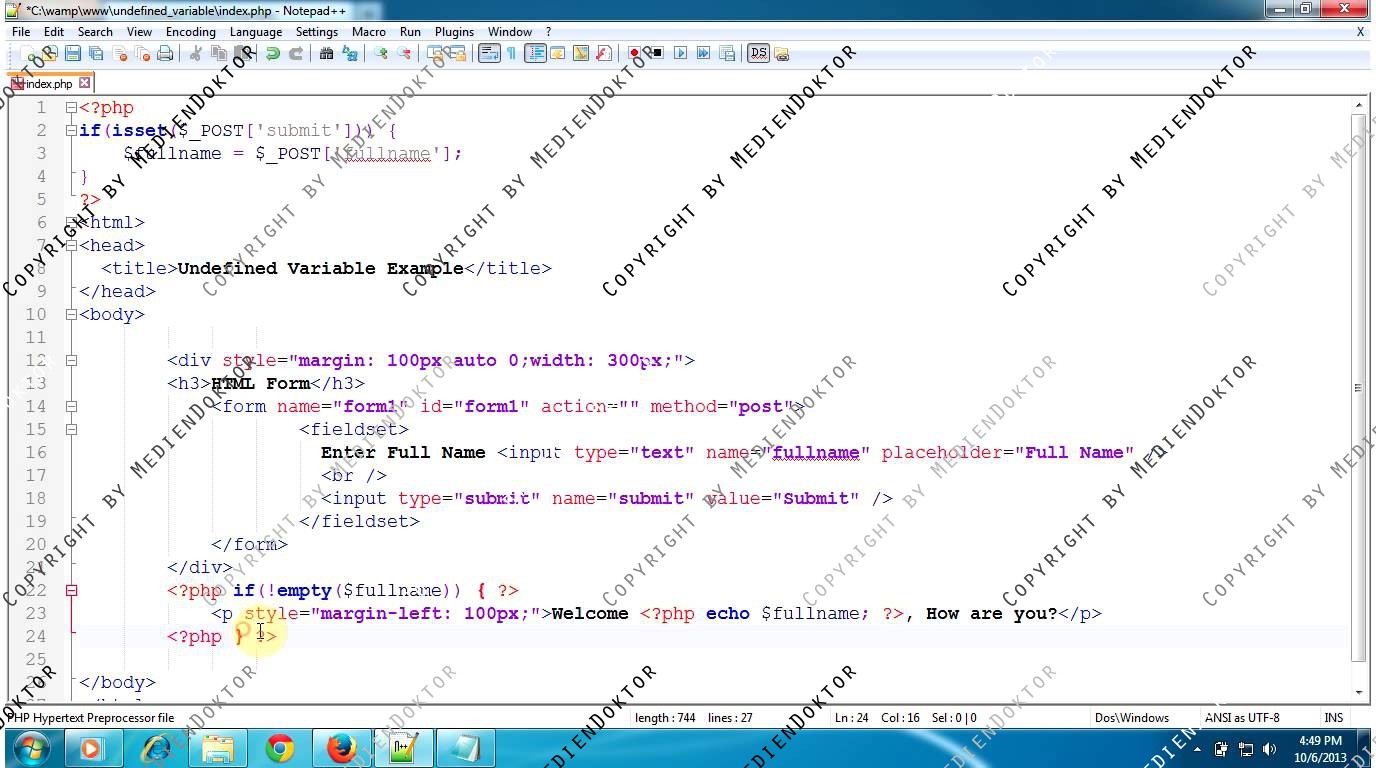Viewport: 1376px width, 768px height.
Task: Collapse the PHP block at line 1
Action: (71, 107)
